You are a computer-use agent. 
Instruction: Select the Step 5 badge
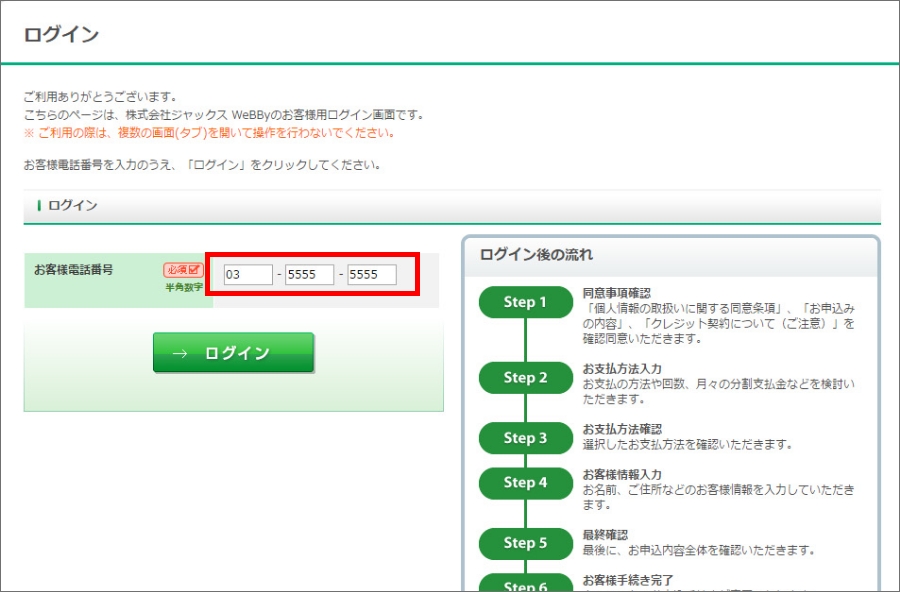coord(525,542)
